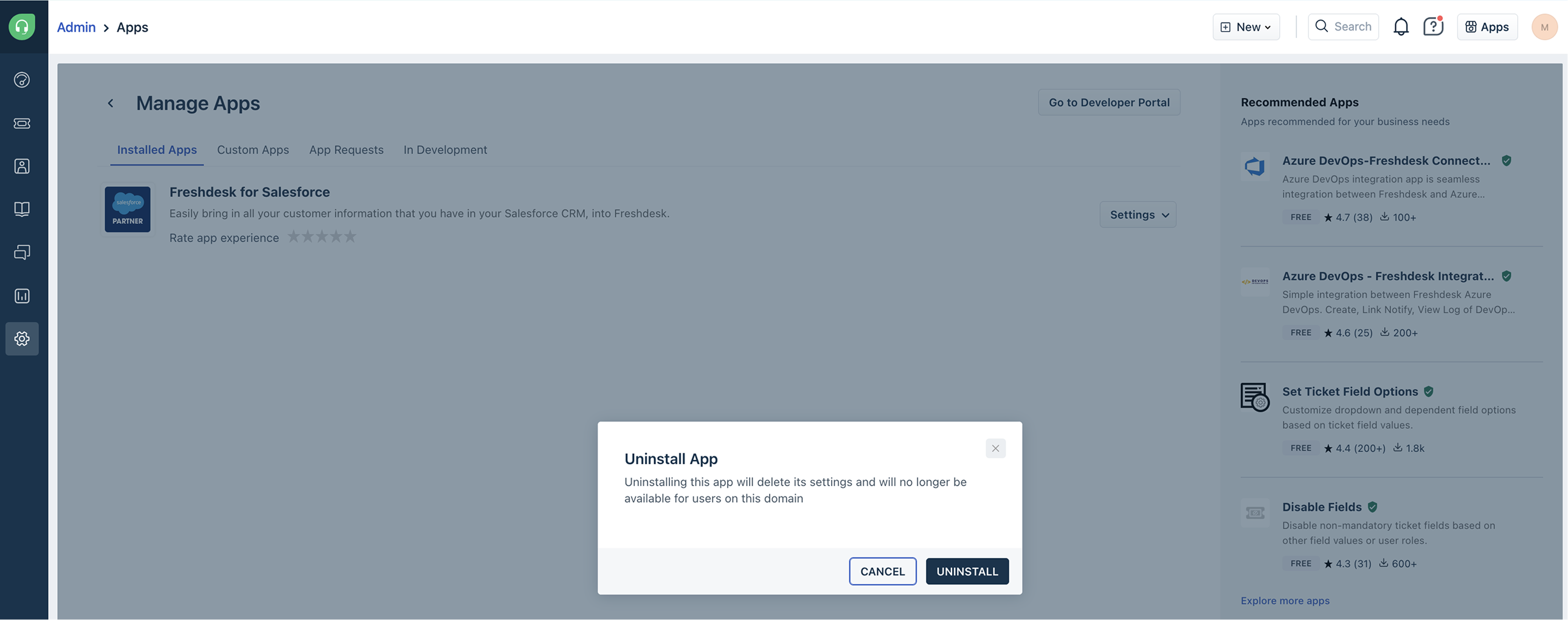Open the Contacts sidebar icon
This screenshot has height=620, width=1568.
coord(22,166)
